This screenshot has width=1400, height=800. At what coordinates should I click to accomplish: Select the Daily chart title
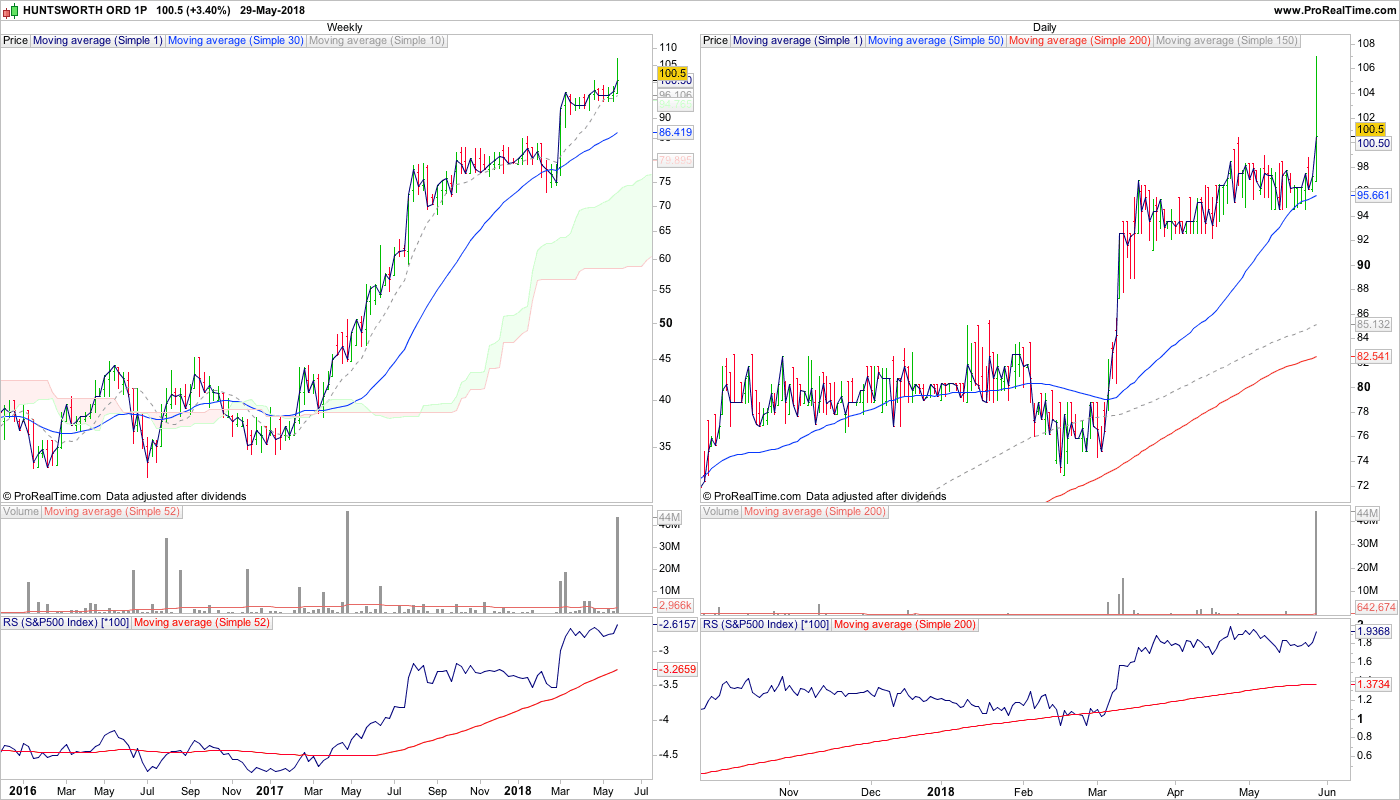coord(1045,27)
